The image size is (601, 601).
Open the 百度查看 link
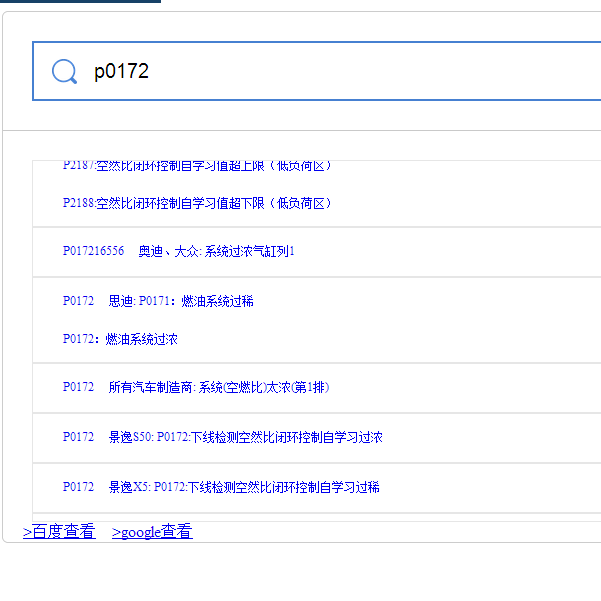point(59,532)
